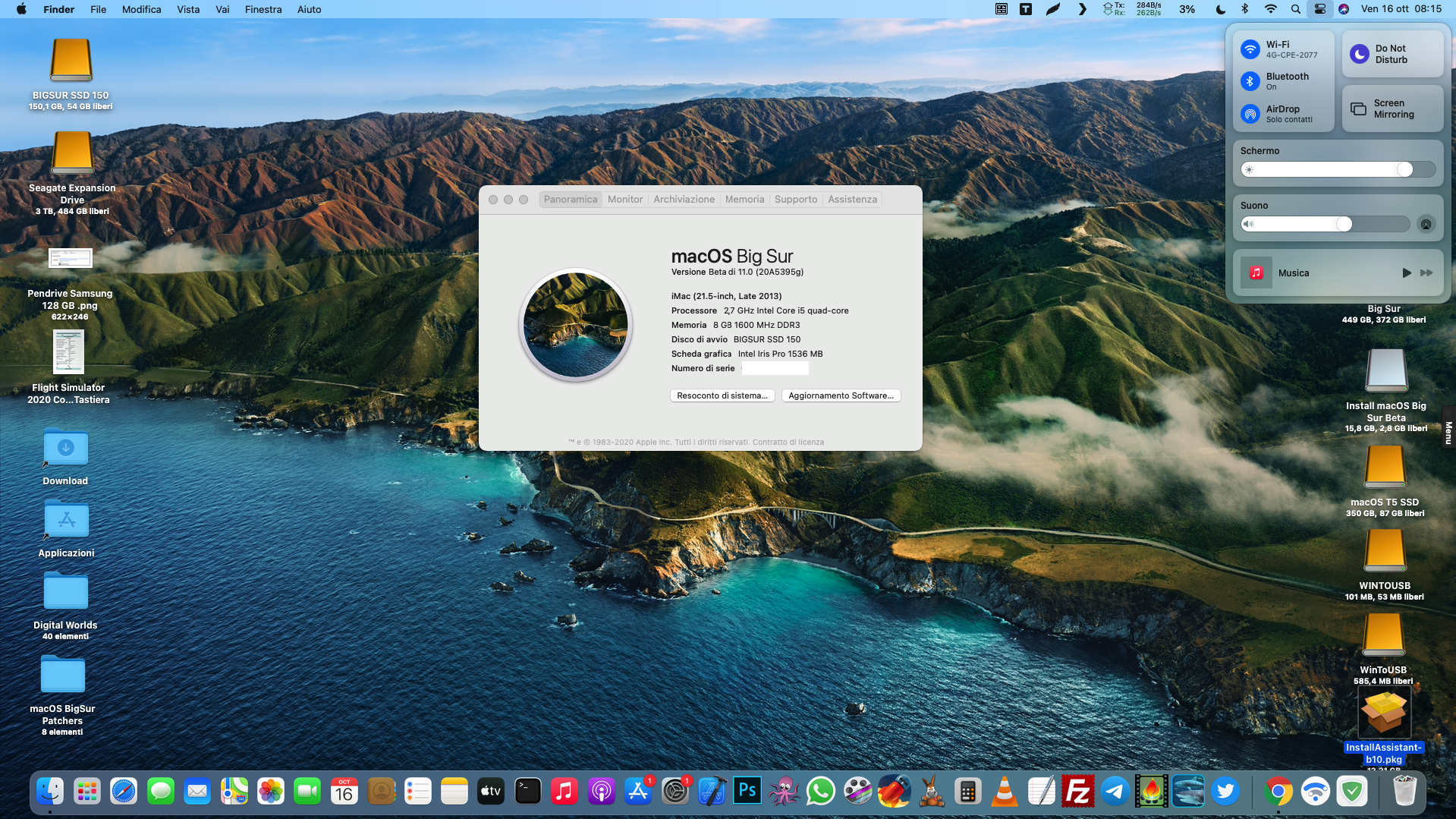This screenshot has width=1456, height=819.
Task: Open VLC media player in Dock
Action: (1005, 792)
